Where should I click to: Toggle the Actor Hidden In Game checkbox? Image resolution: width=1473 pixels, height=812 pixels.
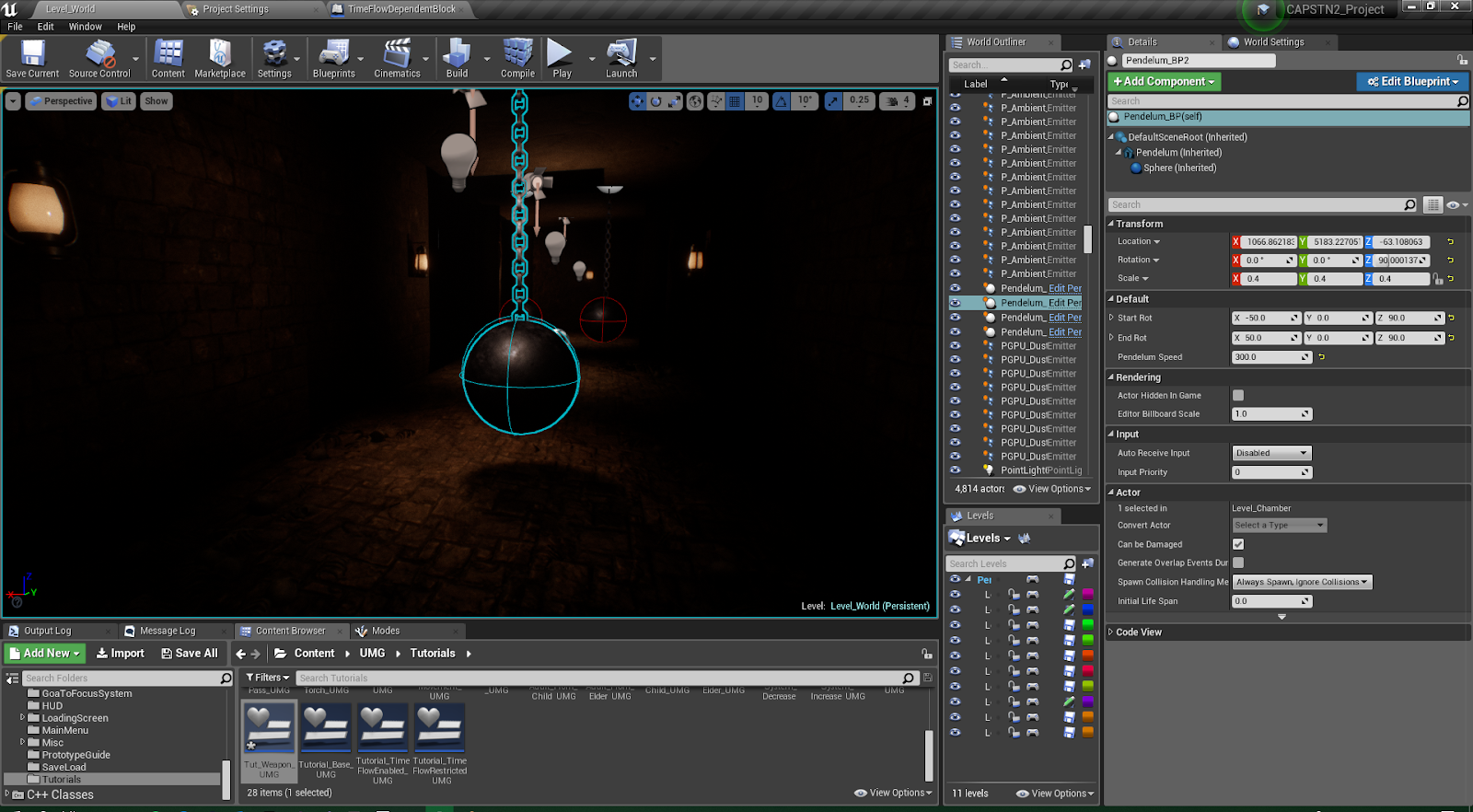click(1238, 395)
